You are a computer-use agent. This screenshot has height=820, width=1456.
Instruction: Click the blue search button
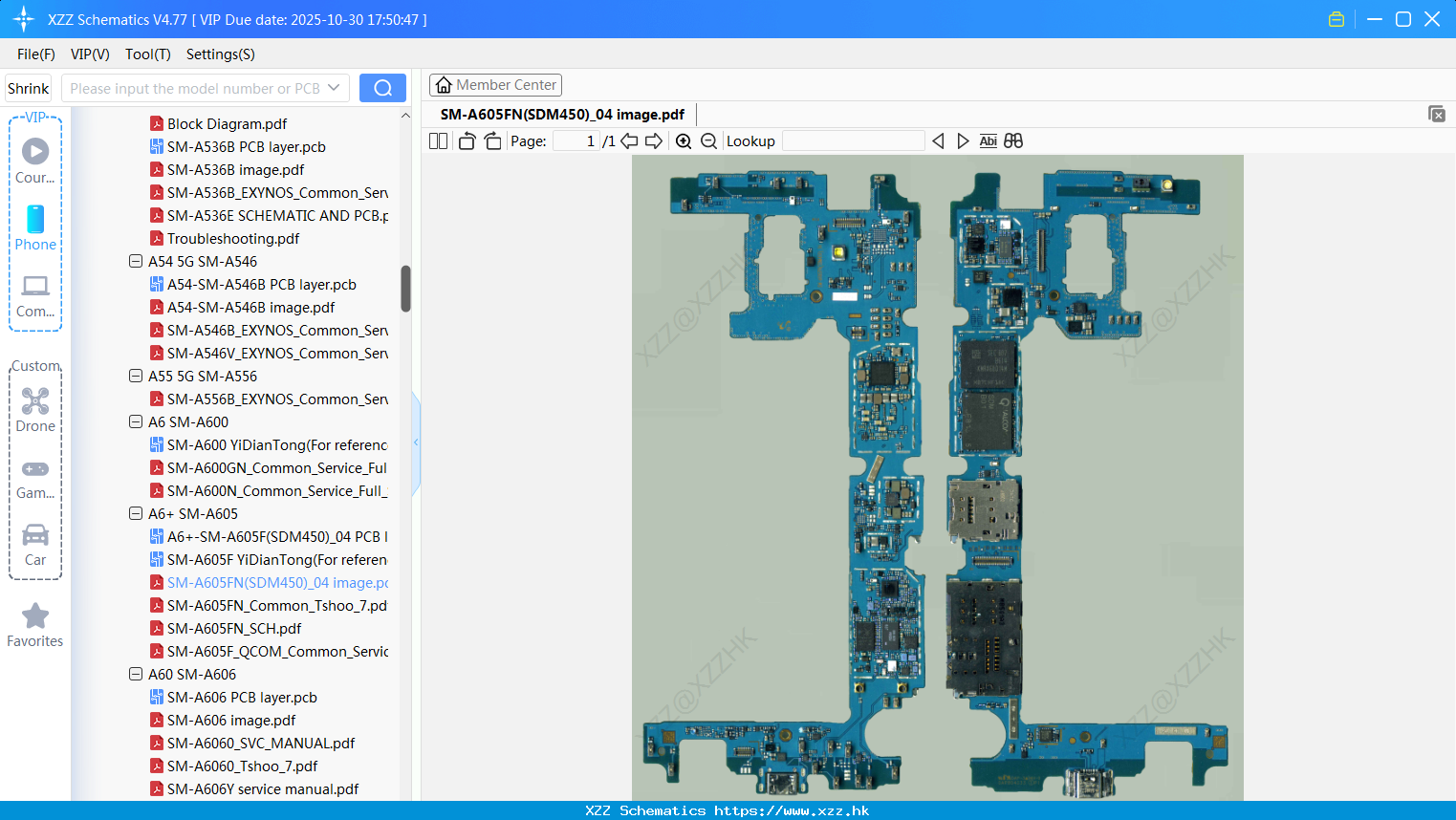(x=382, y=88)
